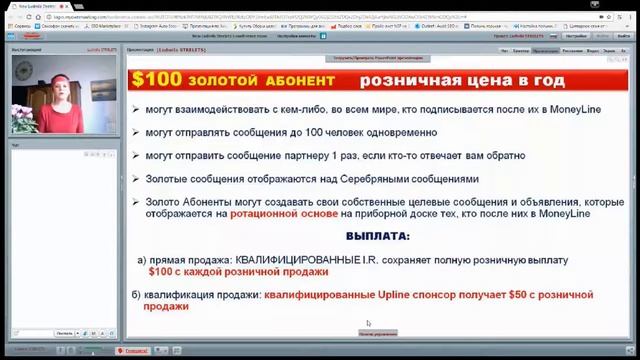Image resolution: width=640 pixels, height=360 pixels.
Task: Click the A font icon in chat toolbar
Action: tap(103, 333)
